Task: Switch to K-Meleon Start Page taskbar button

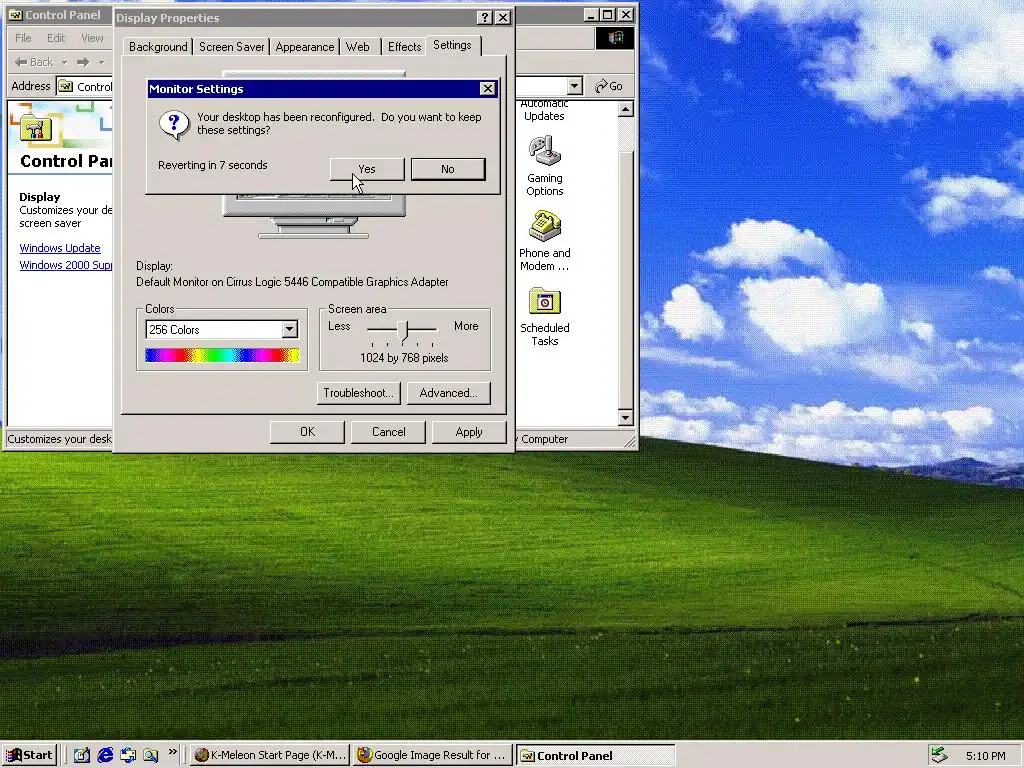Action: [270, 756]
